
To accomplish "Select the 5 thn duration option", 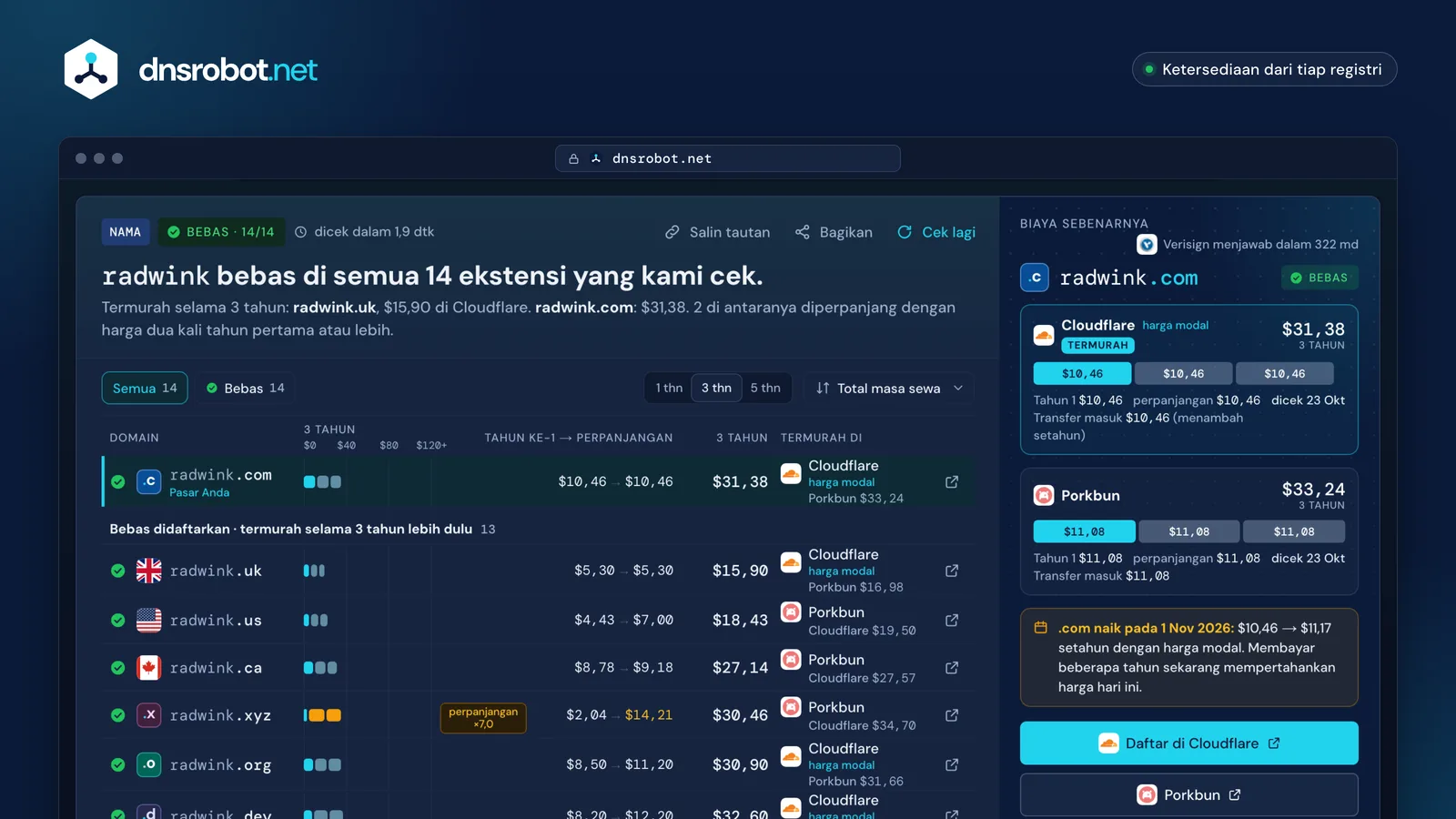I will 765,388.
